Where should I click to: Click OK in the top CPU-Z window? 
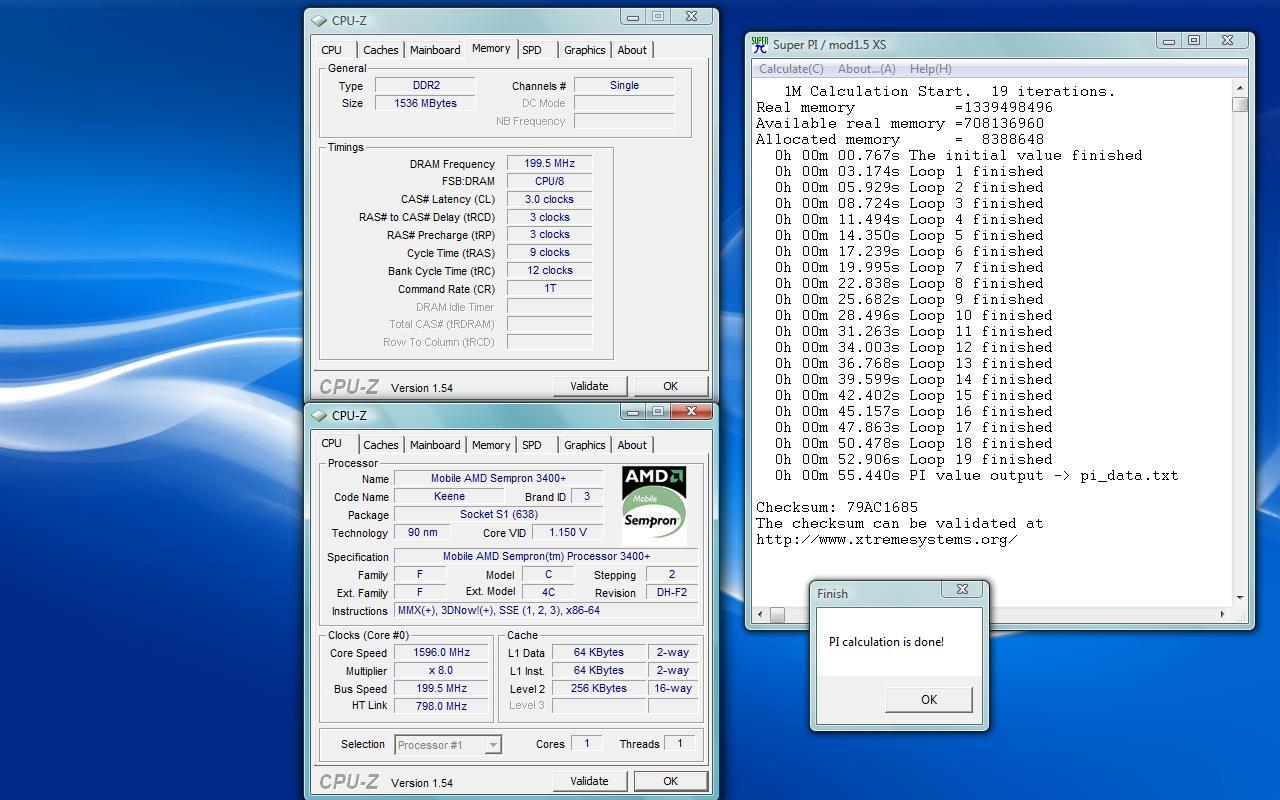(x=670, y=386)
